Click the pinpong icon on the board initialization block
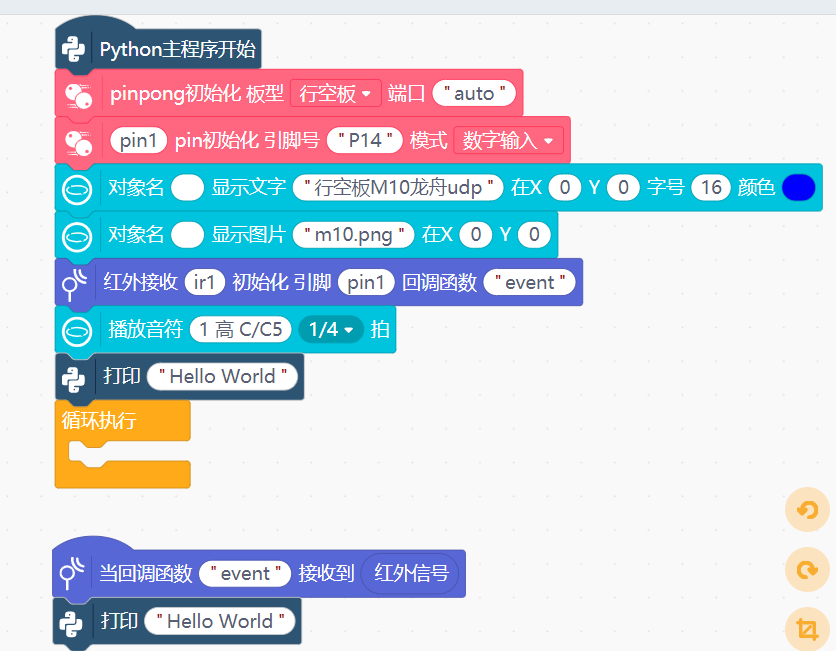Screen dimensions: 836x651 pos(78,95)
